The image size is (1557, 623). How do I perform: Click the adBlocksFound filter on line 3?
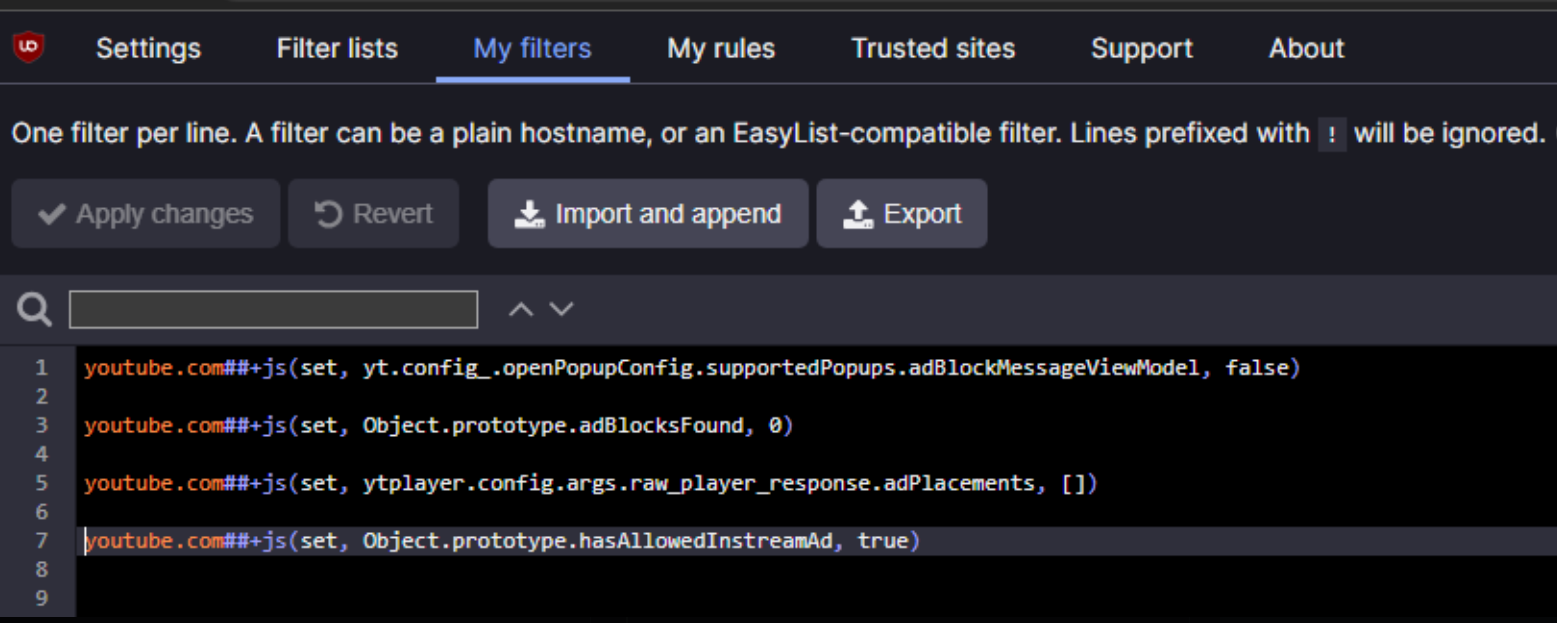coord(439,426)
